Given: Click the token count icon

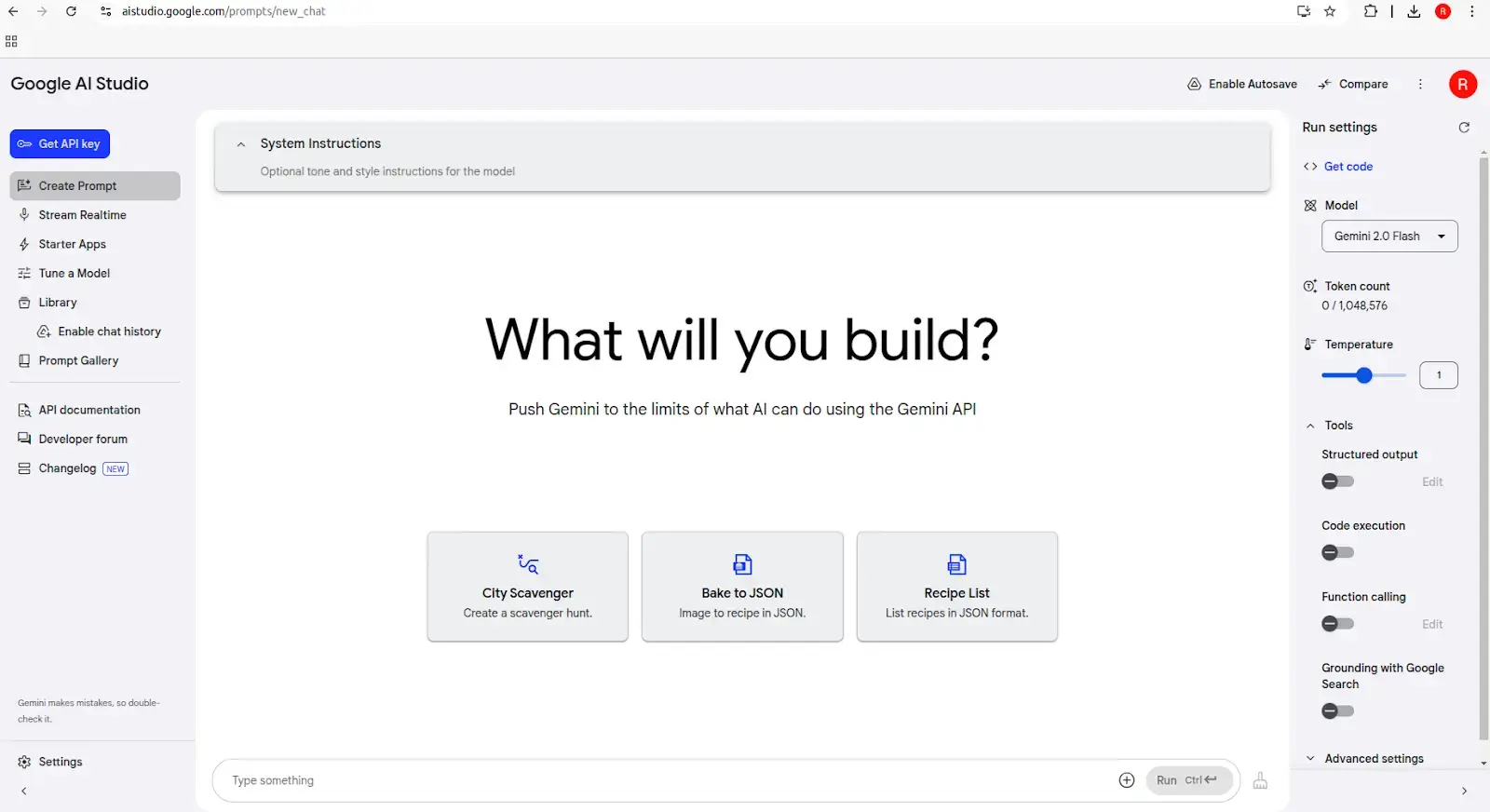Looking at the screenshot, I should (1309, 286).
